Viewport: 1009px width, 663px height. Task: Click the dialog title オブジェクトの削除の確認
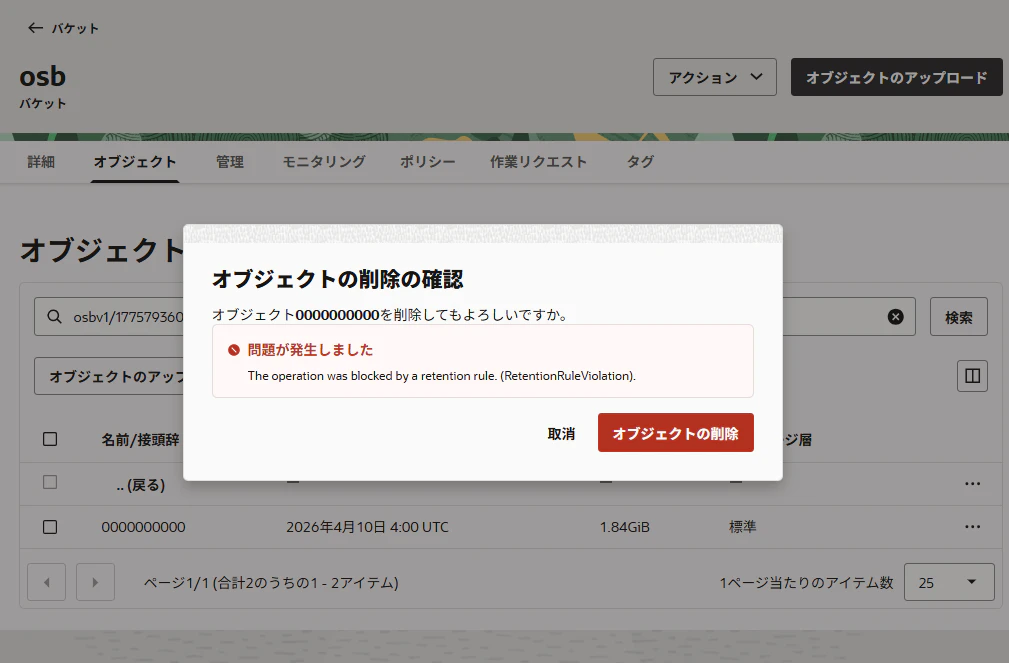tap(338, 279)
